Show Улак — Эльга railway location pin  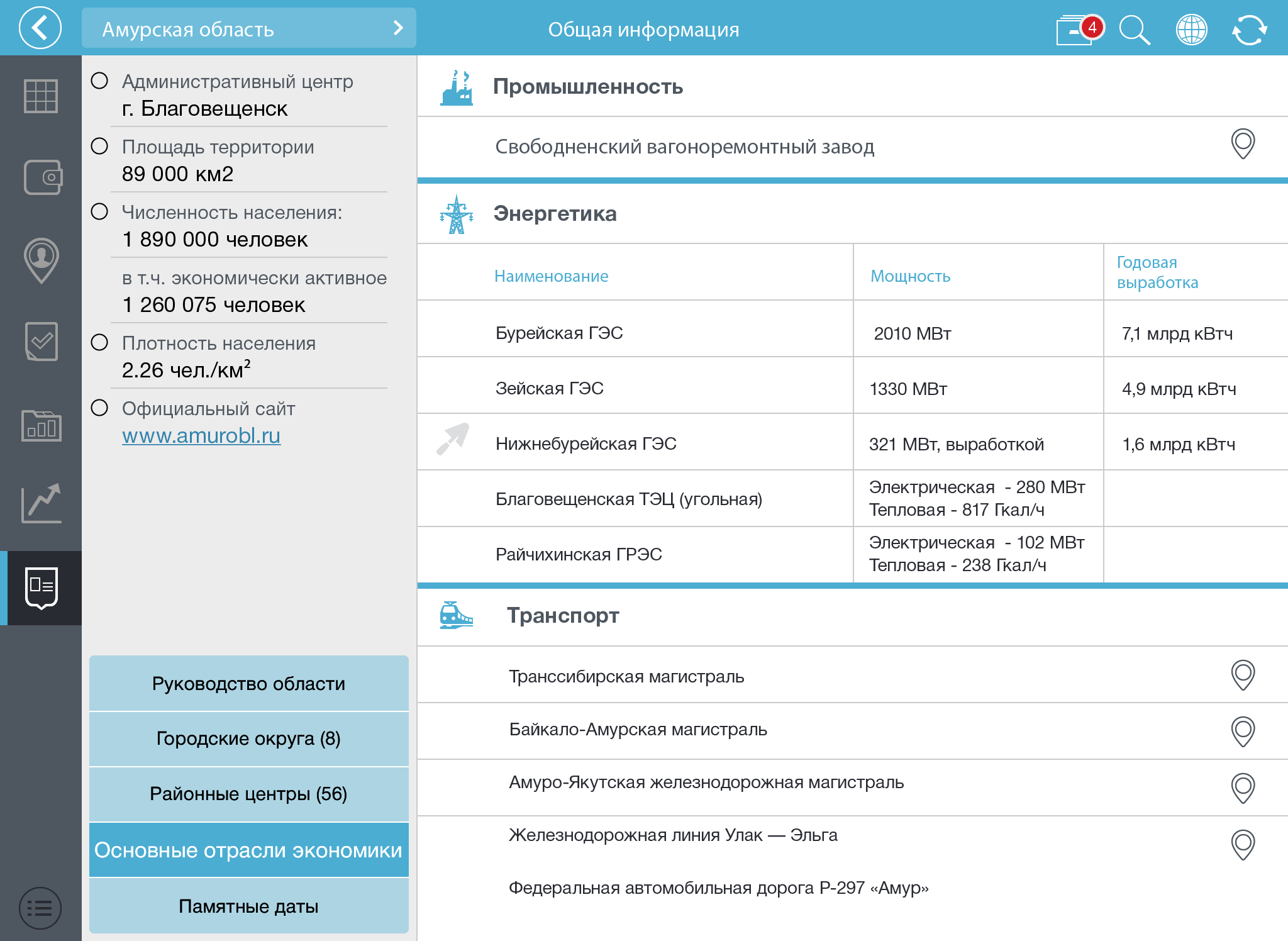pos(1243,845)
